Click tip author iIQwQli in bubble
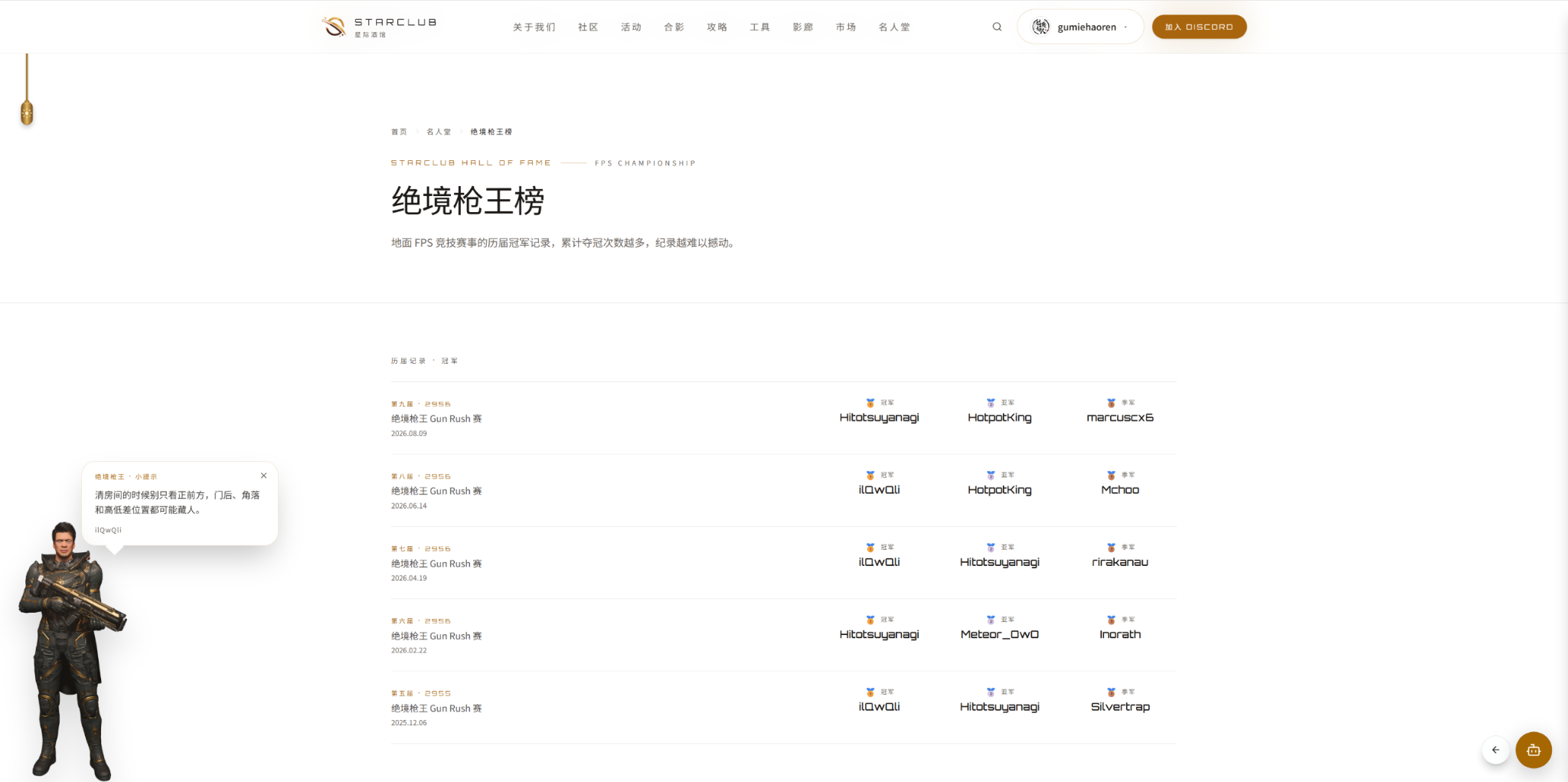This screenshot has height=782, width=1568. tap(108, 530)
